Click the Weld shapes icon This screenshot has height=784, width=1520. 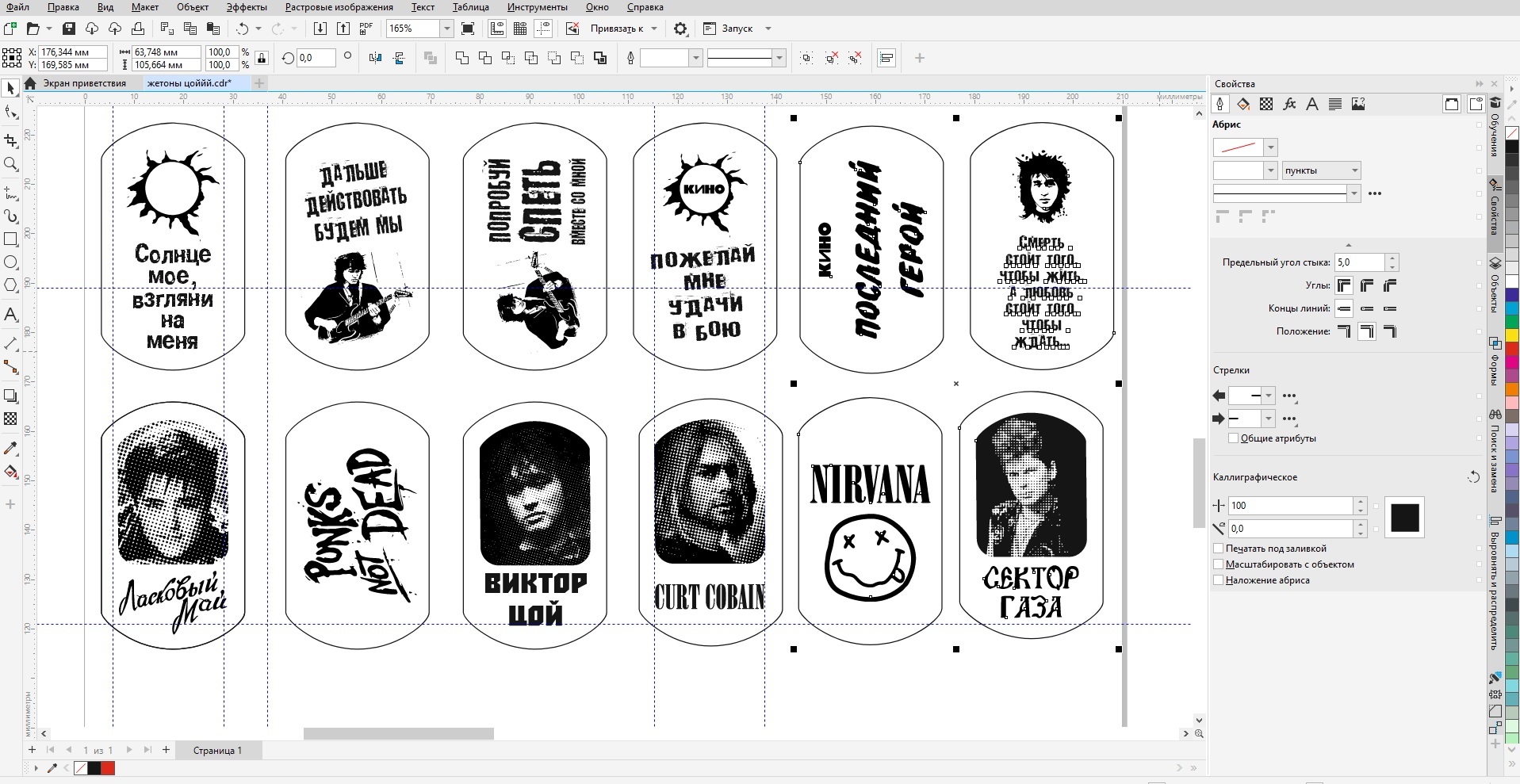point(462,58)
